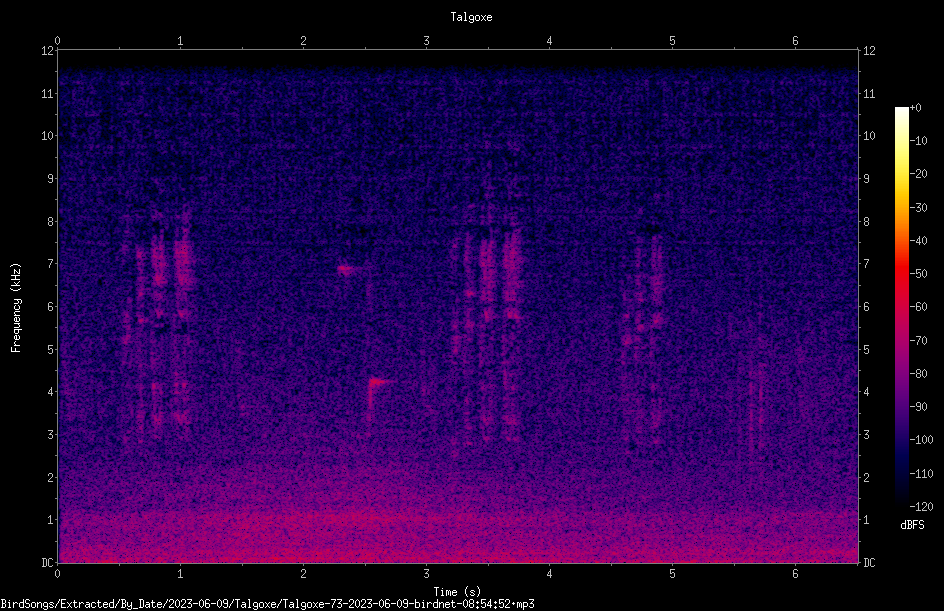Click the Time (s) axis label

[457, 592]
